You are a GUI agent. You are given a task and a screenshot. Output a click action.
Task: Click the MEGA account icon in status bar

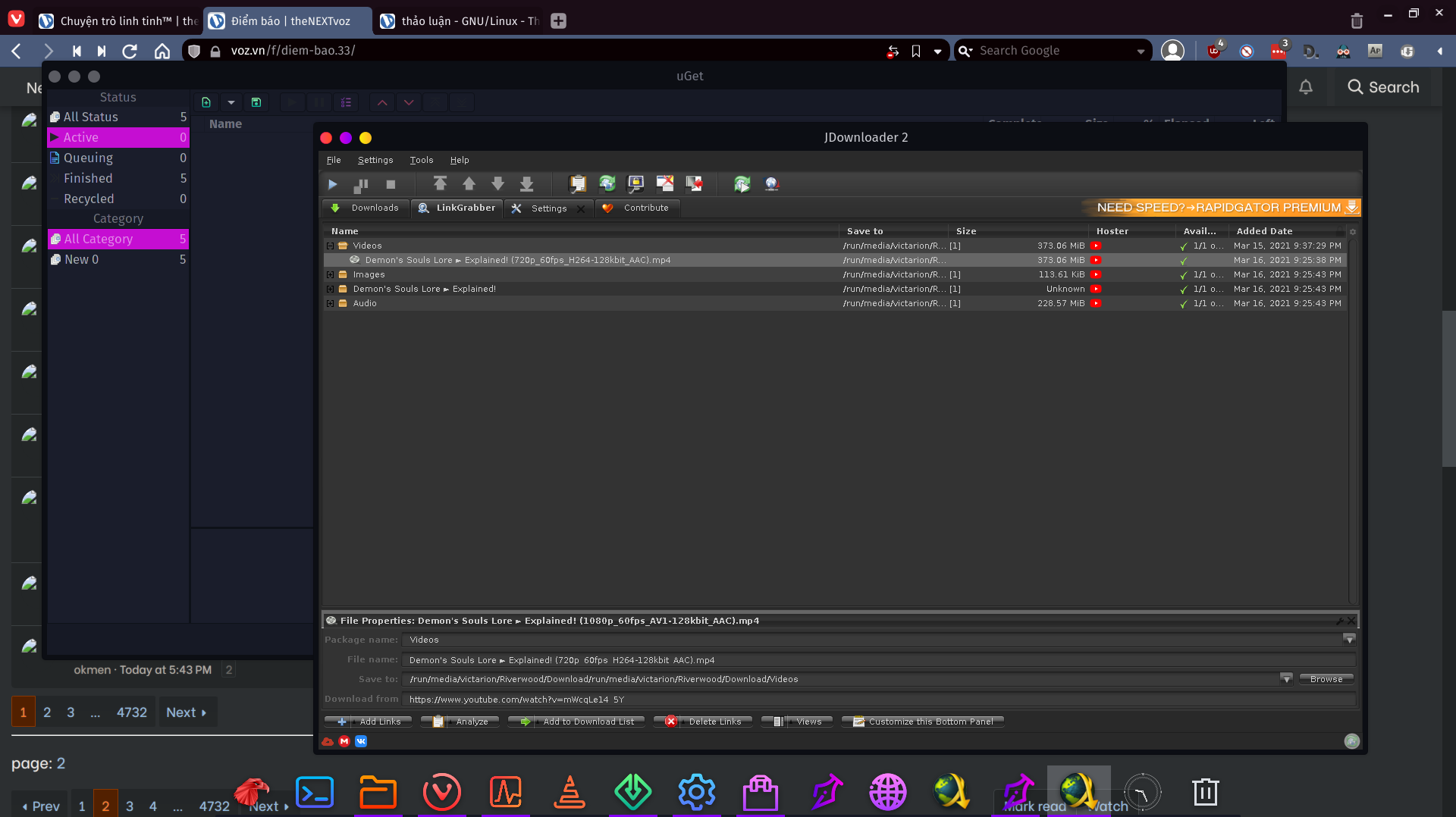pos(344,741)
